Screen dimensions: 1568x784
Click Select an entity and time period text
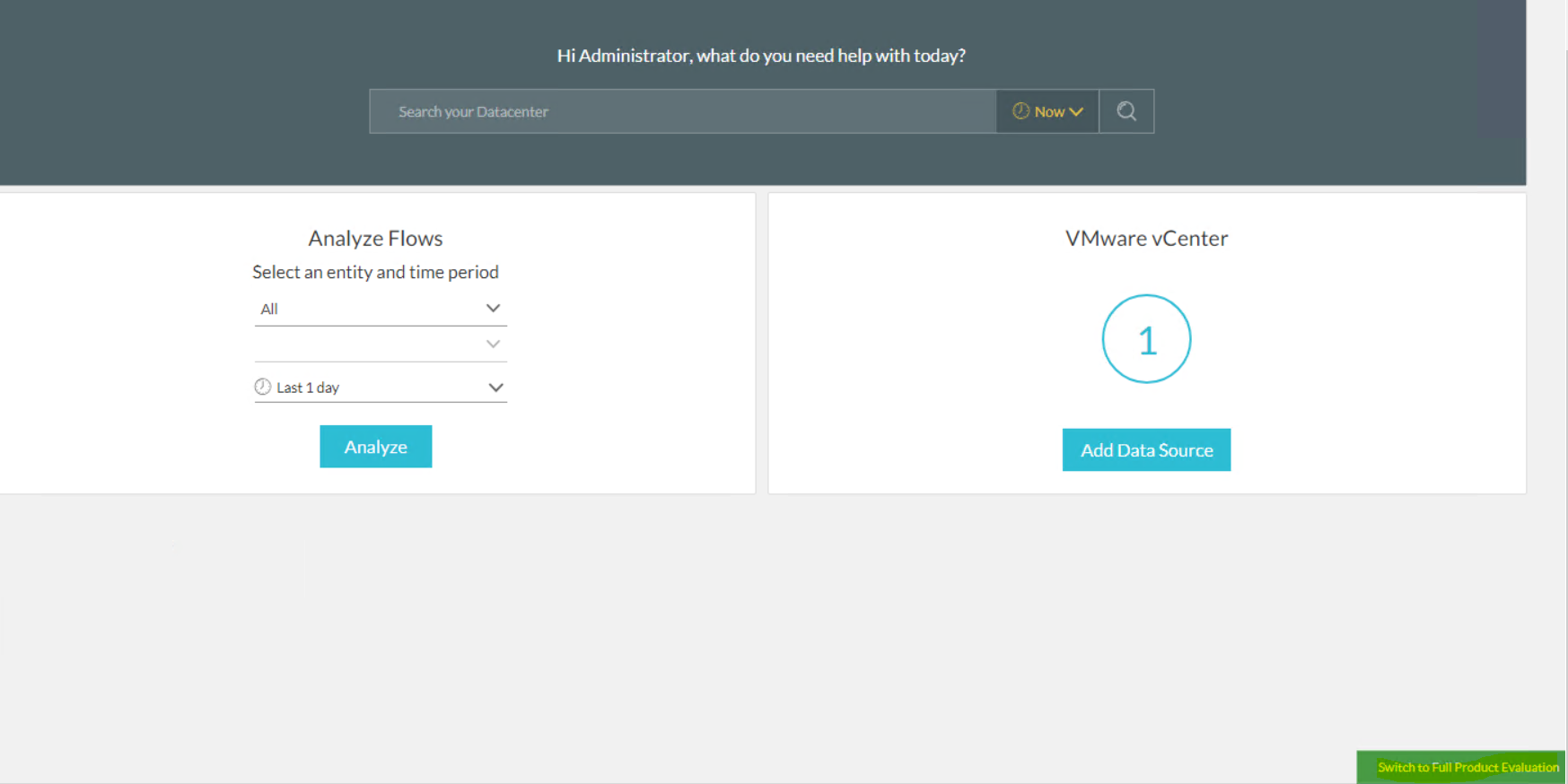point(375,272)
